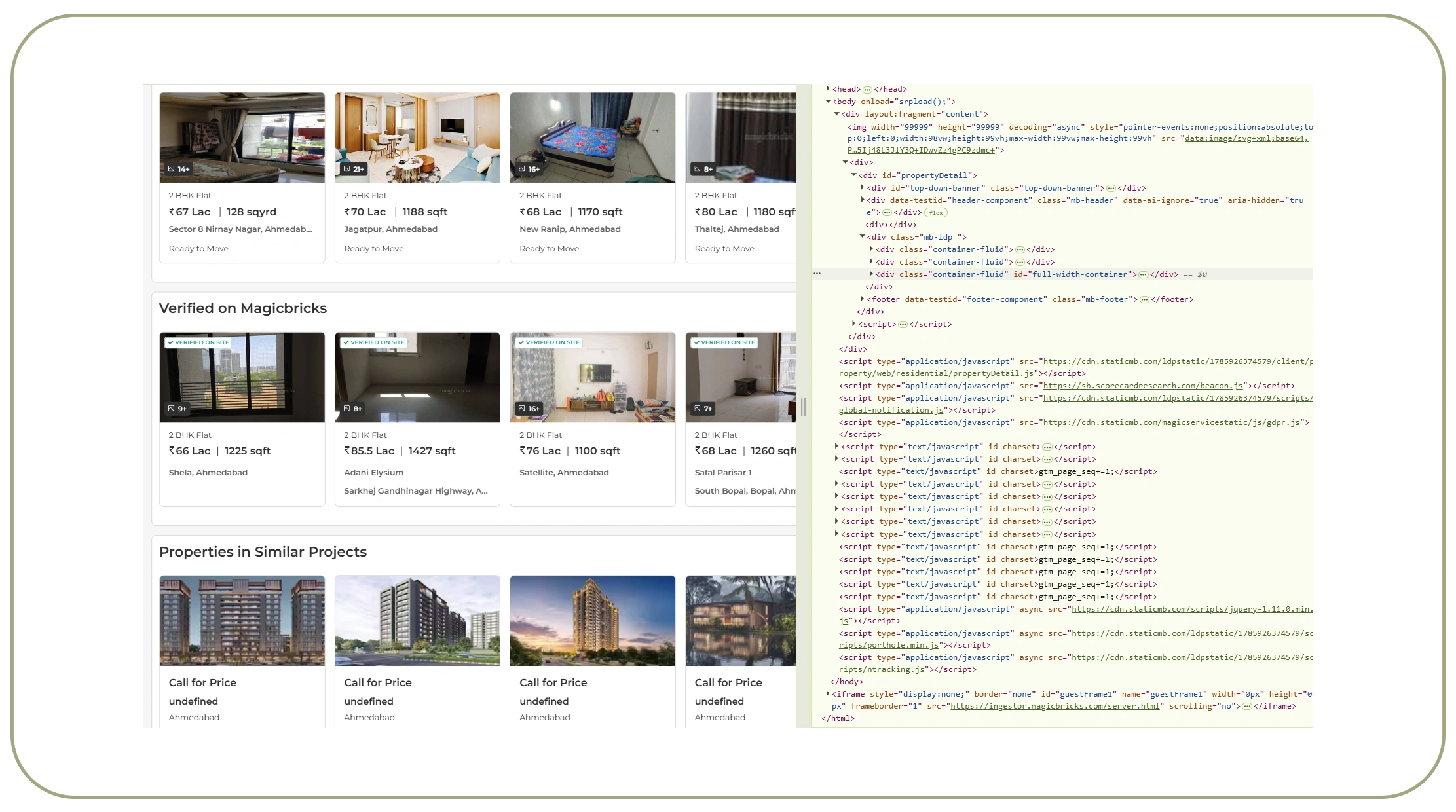This screenshot has width=1456, height=812.
Task: Expand the mb-footer footer node
Action: coord(863,299)
